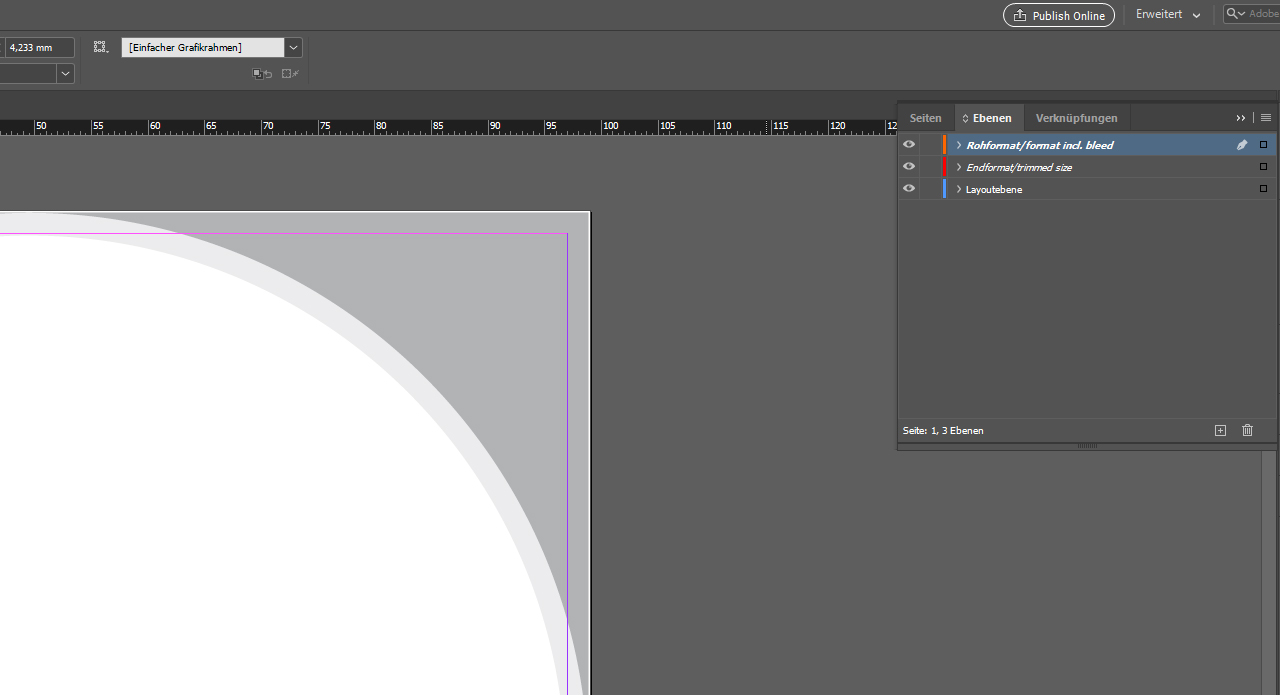Switch to the Seiten tab

pos(925,118)
